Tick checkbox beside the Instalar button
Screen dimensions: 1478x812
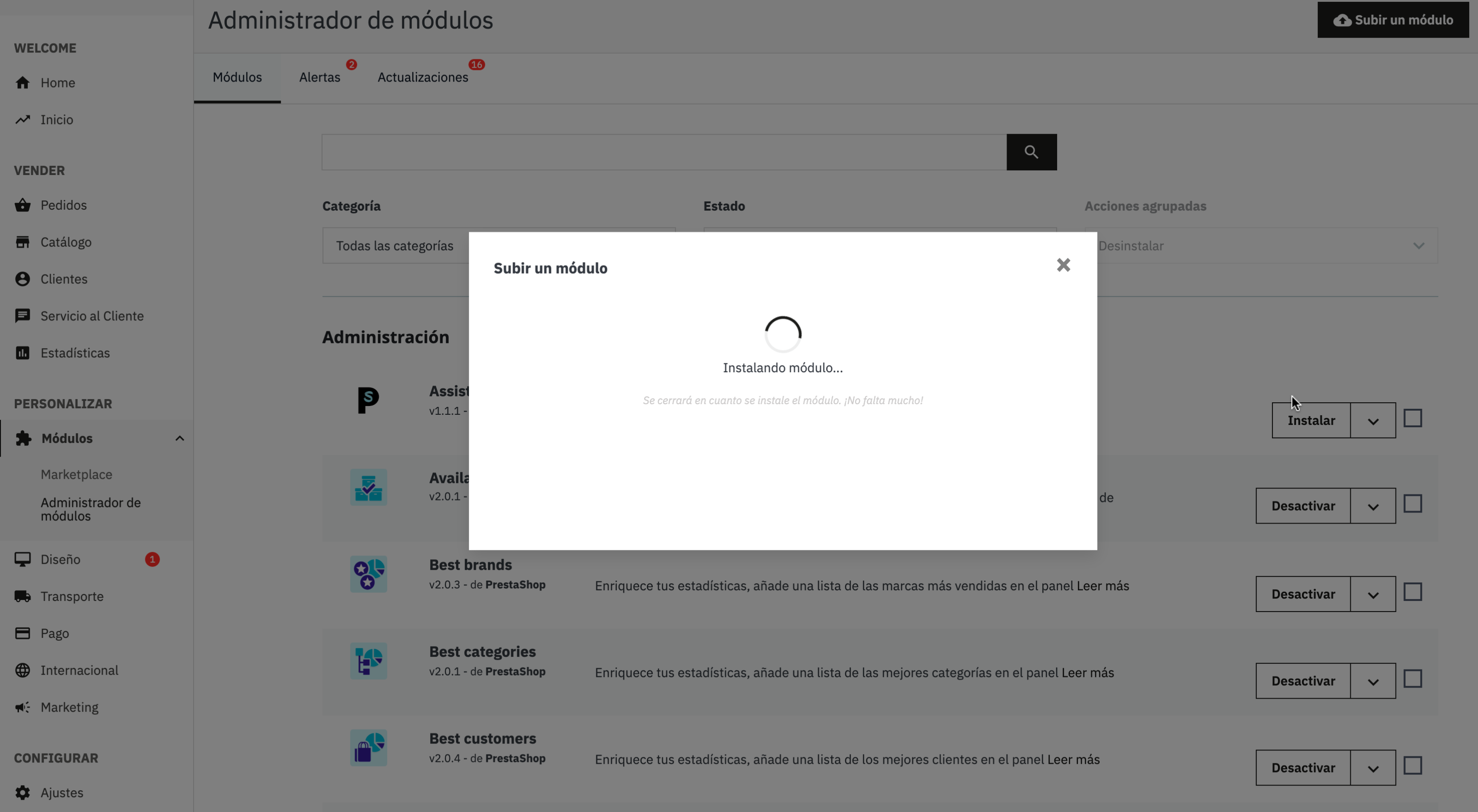coord(1412,418)
